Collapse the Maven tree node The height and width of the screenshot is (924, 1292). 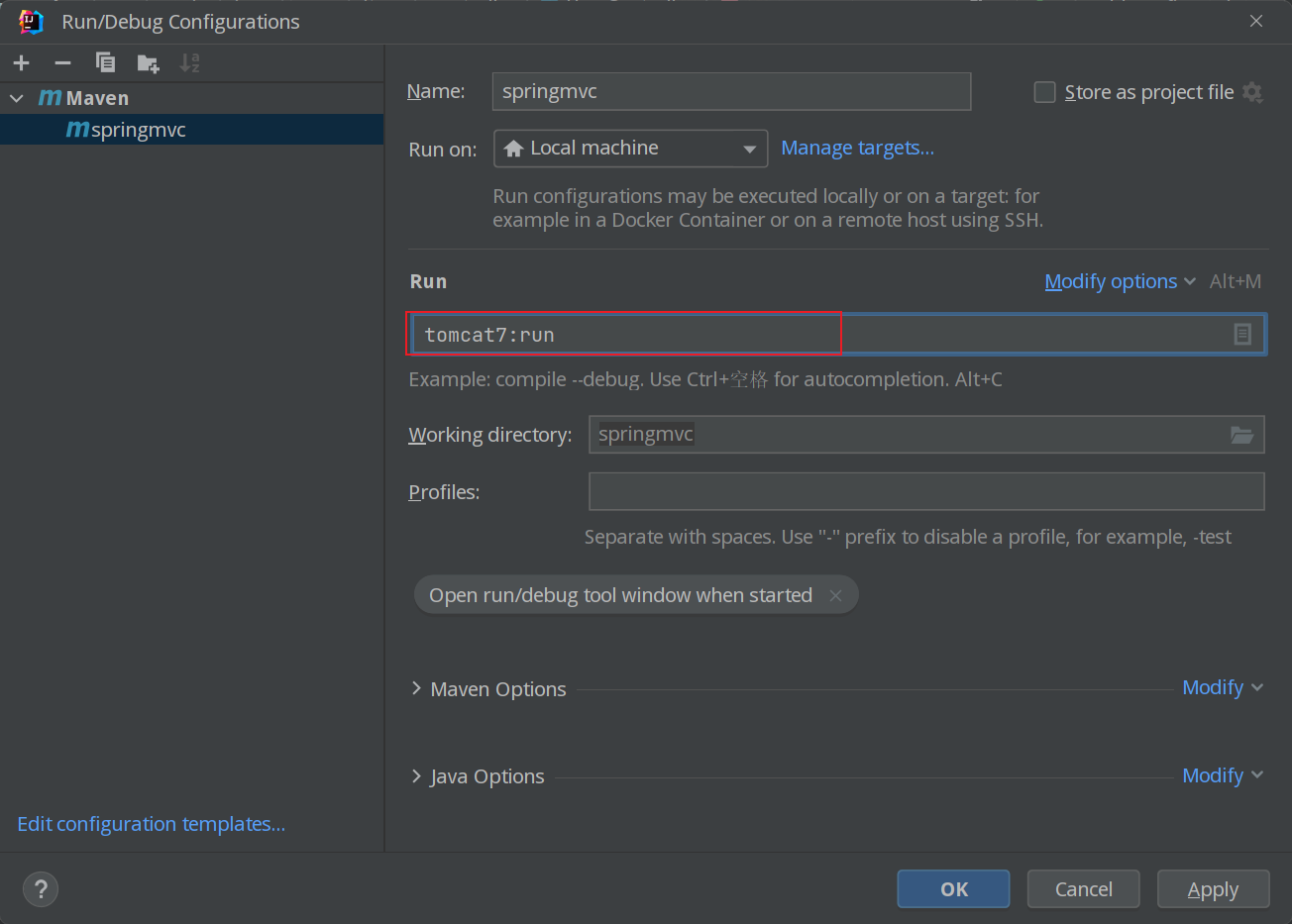pyautogui.click(x=17, y=98)
